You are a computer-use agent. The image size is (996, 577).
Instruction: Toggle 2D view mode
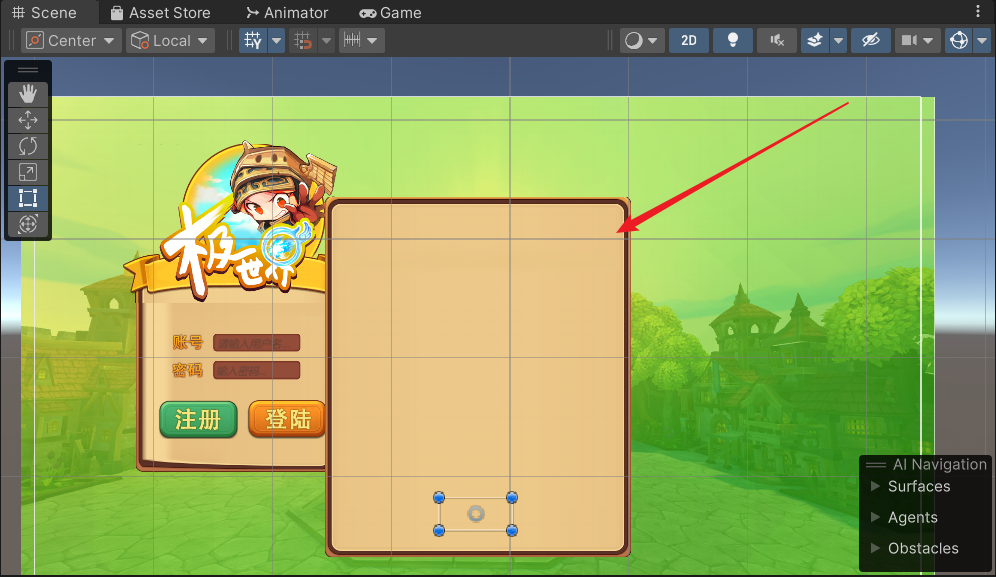coord(689,41)
